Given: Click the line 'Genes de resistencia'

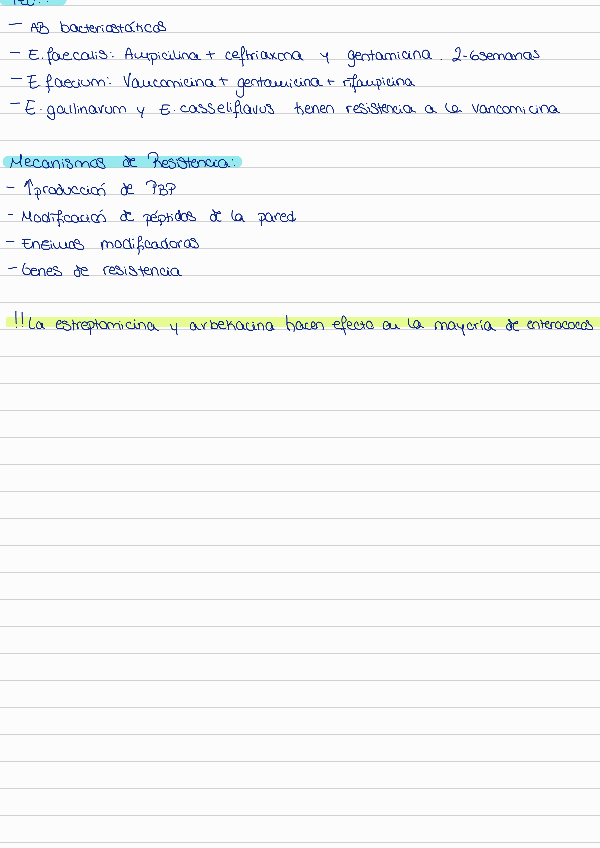Looking at the screenshot, I should [x=94, y=270].
